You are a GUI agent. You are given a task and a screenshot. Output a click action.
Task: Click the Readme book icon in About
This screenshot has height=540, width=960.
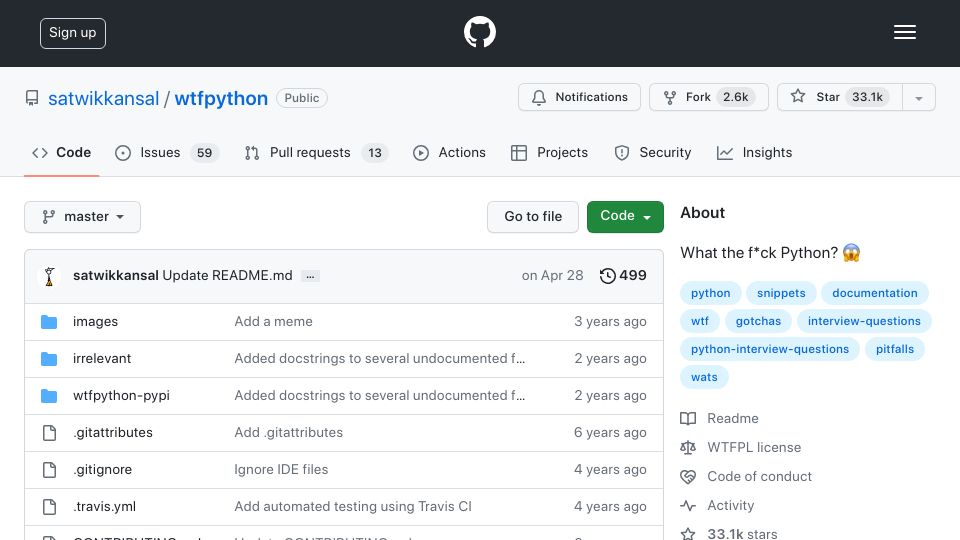point(688,419)
